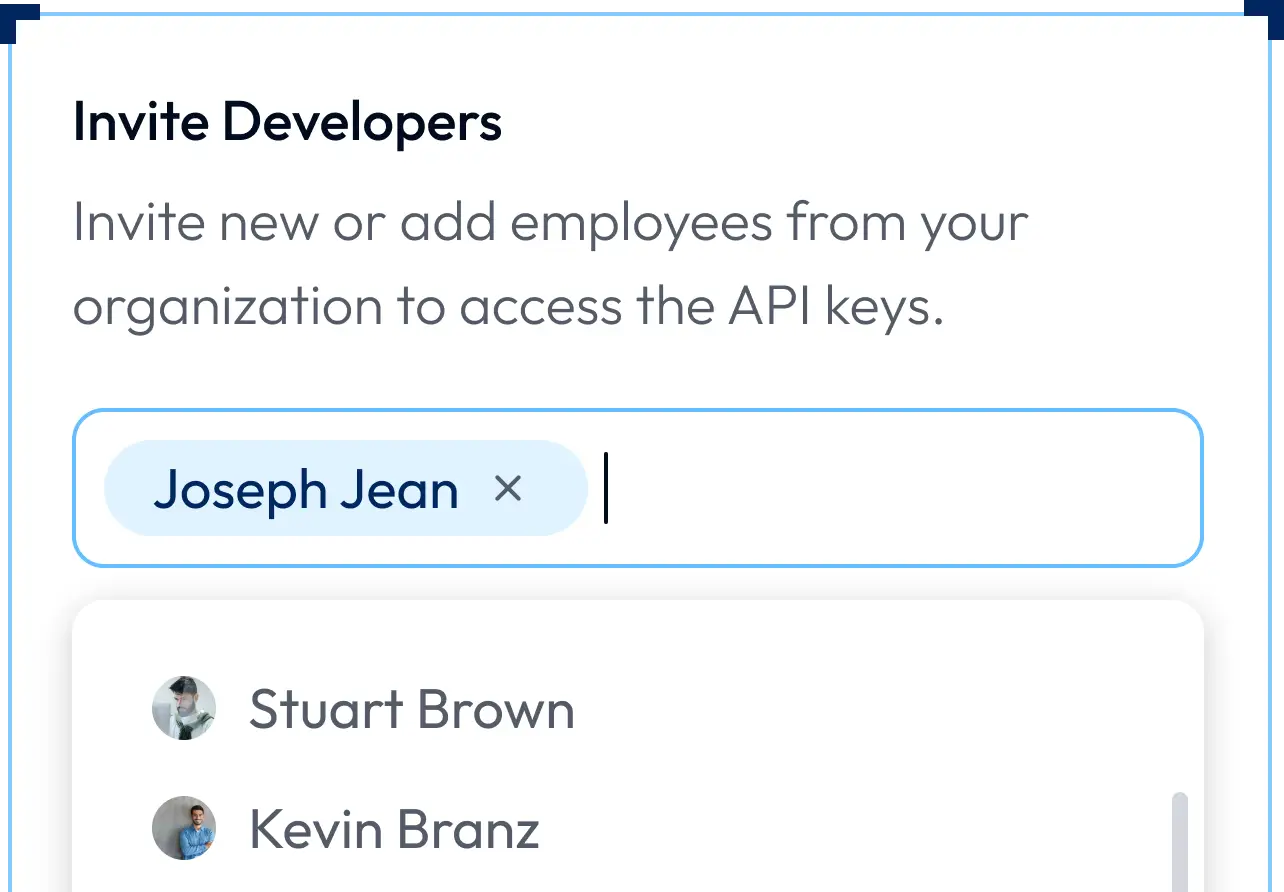Click the Invite Developers heading

click(288, 123)
